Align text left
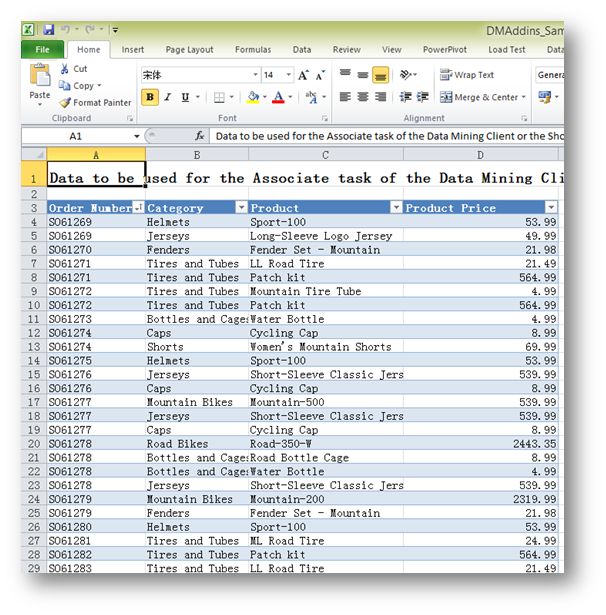 [x=345, y=97]
